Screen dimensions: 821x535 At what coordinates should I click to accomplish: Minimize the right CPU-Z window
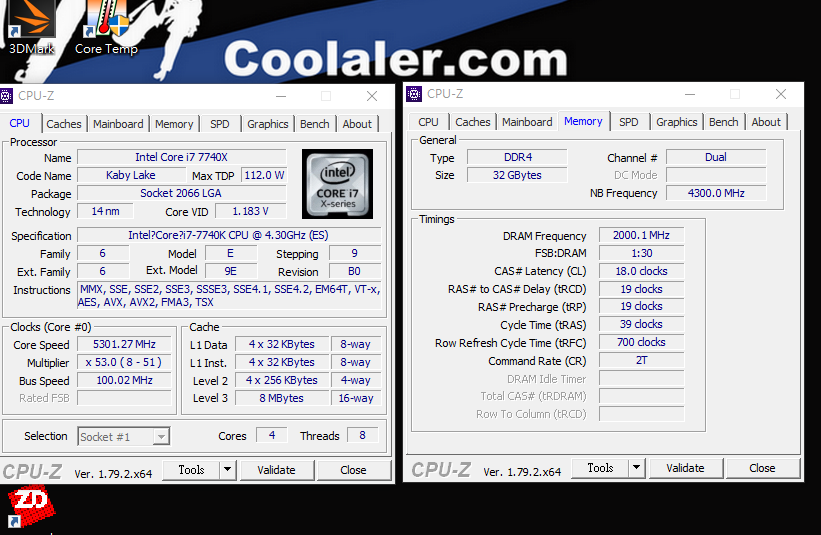[690, 94]
